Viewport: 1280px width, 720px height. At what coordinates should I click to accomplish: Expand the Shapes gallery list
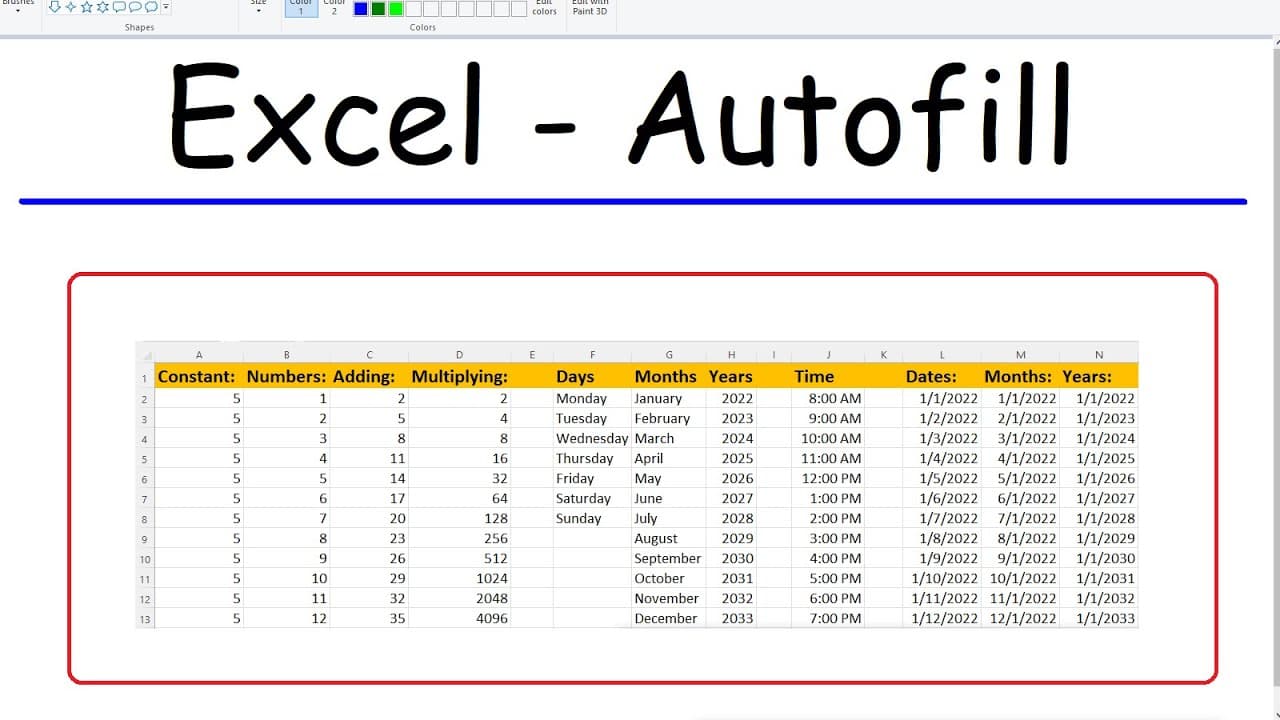(166, 8)
